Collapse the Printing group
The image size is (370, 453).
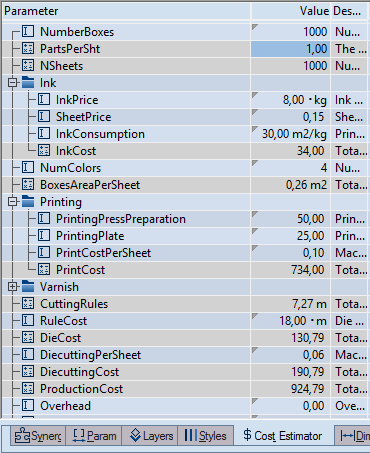(x=12, y=202)
